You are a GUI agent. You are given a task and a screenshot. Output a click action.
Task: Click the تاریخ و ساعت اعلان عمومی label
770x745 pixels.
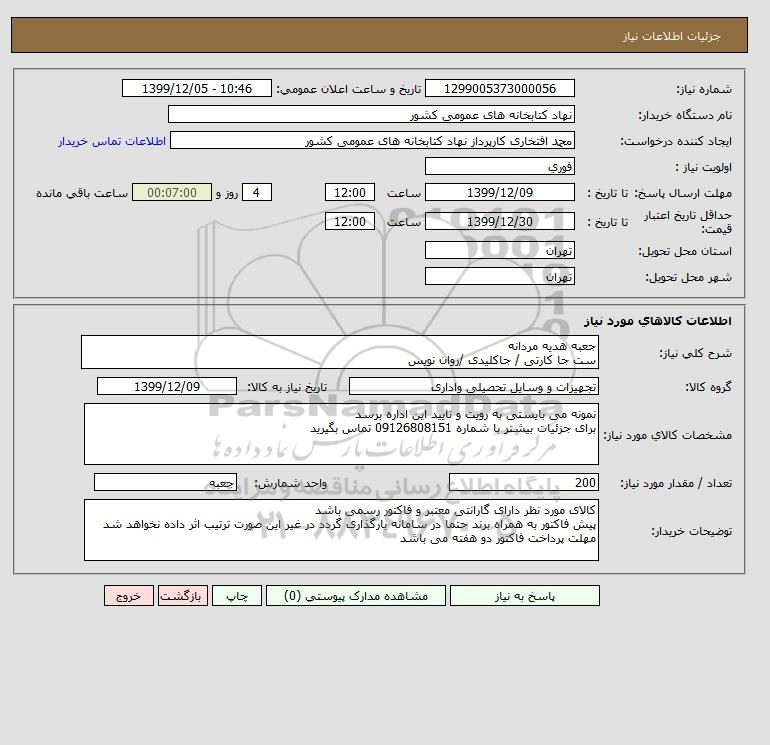[349, 89]
